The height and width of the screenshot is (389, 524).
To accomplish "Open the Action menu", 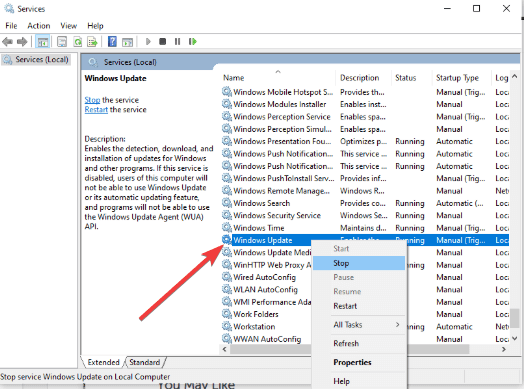I will tap(39, 26).
